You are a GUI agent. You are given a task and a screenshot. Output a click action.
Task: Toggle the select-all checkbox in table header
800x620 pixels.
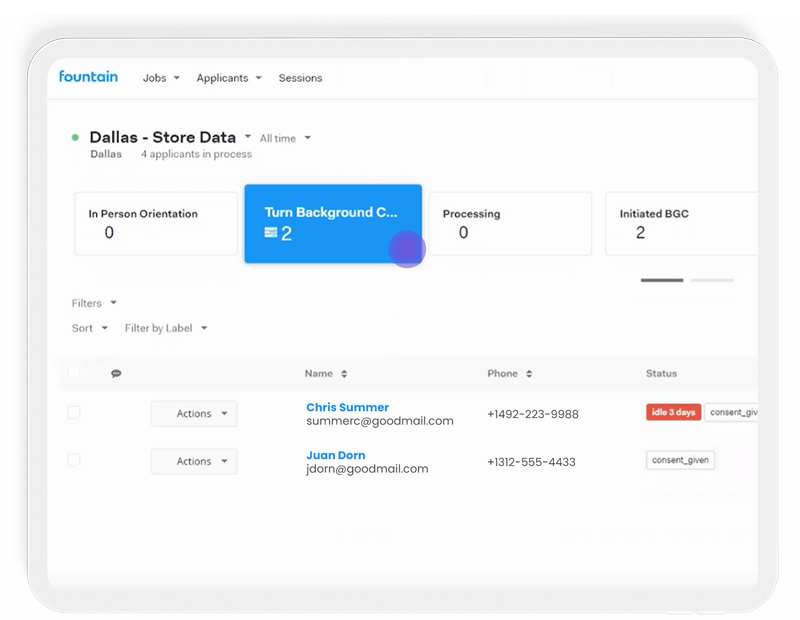pos(73,373)
